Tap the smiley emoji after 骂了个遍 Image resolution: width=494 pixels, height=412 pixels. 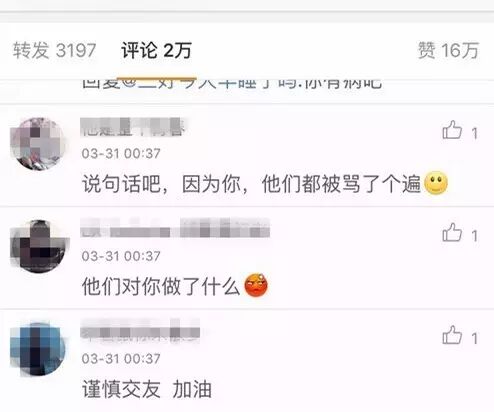435,183
